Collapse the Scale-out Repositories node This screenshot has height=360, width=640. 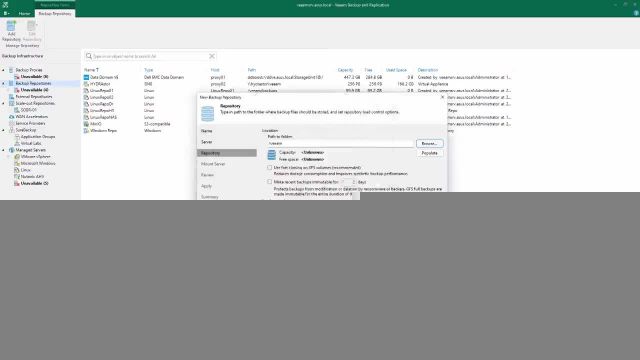(3, 103)
